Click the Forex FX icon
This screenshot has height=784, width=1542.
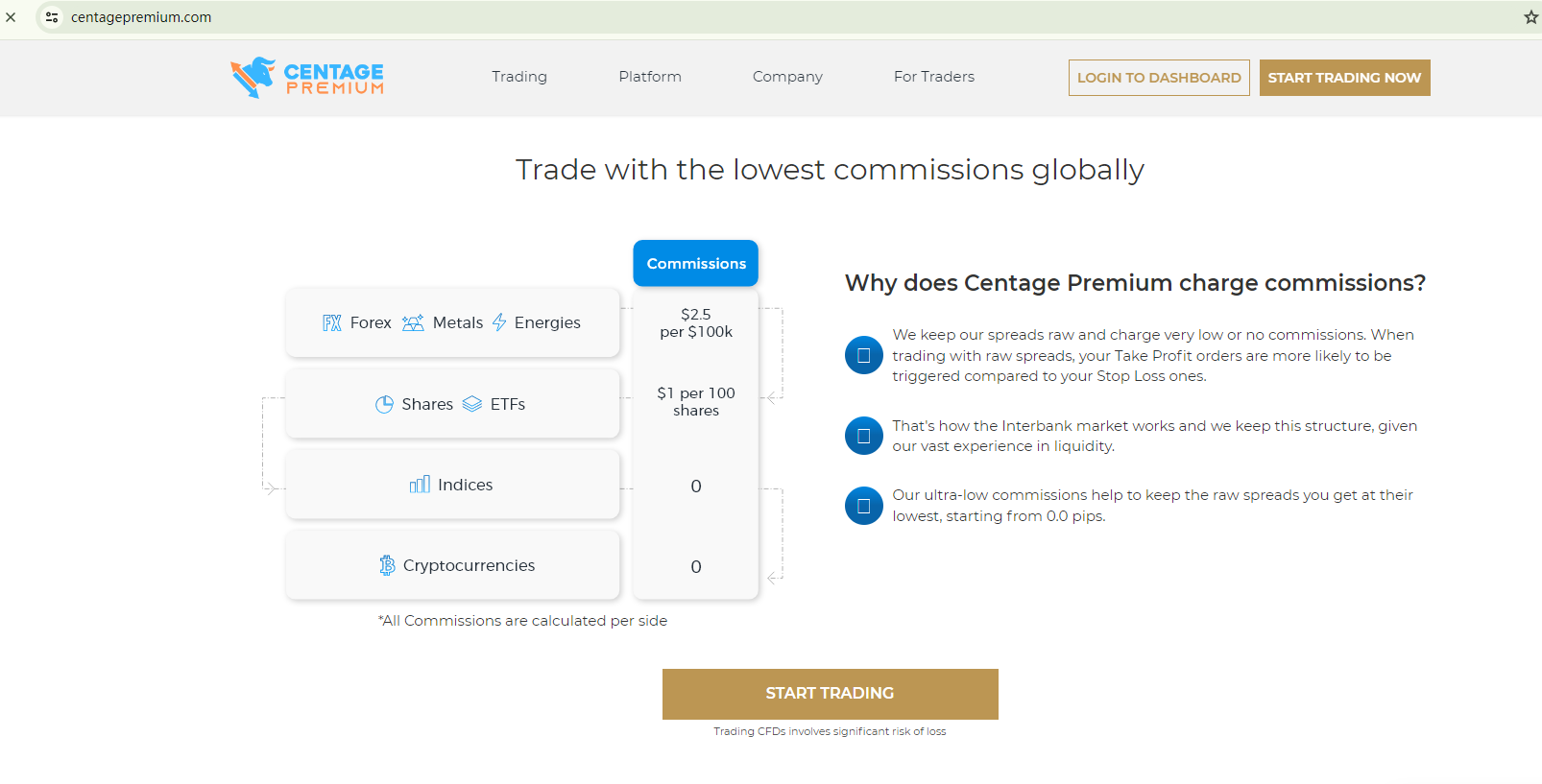332,323
